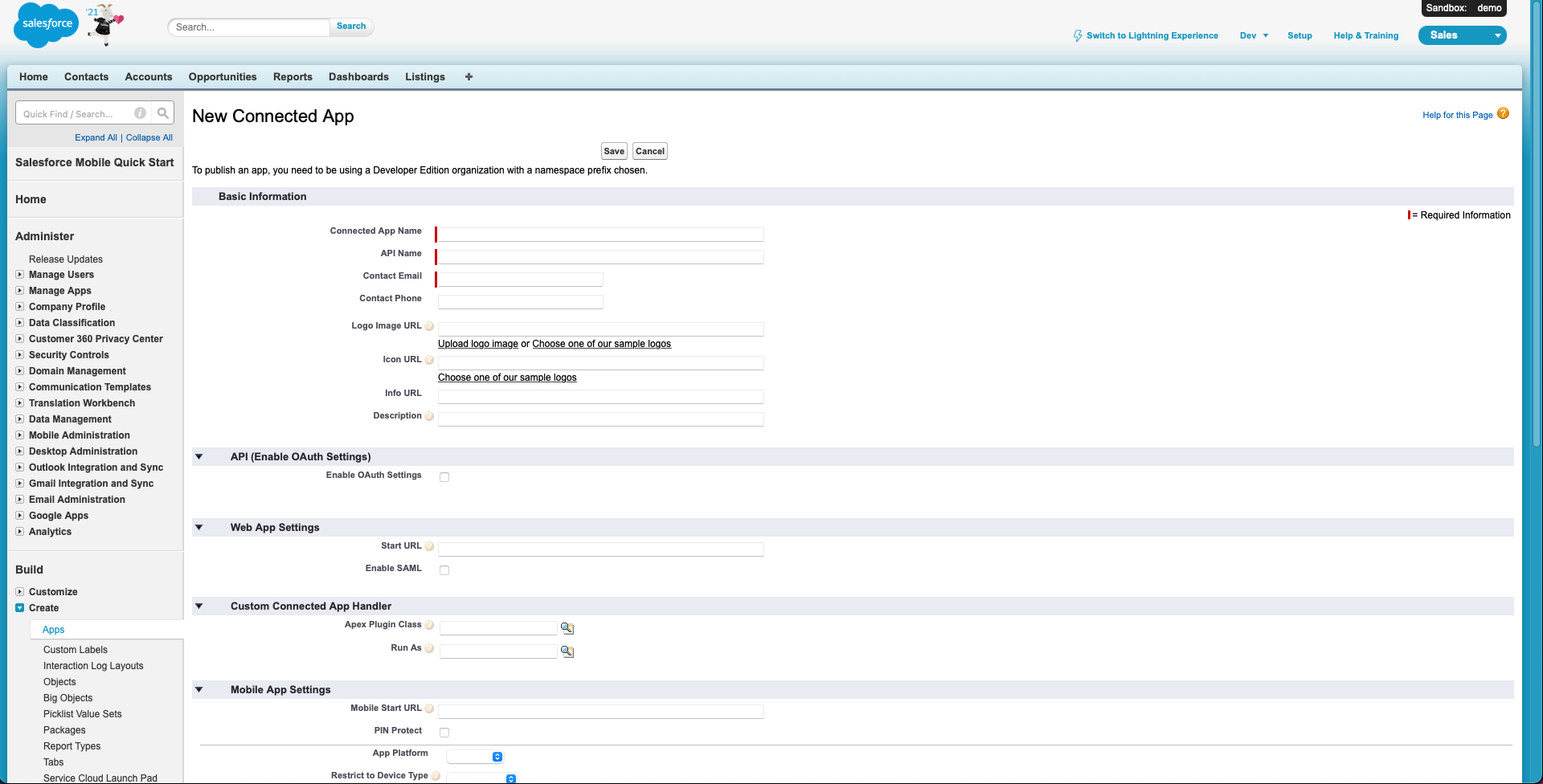Click the Start URL help icon
1543x784 pixels.
[x=429, y=546]
